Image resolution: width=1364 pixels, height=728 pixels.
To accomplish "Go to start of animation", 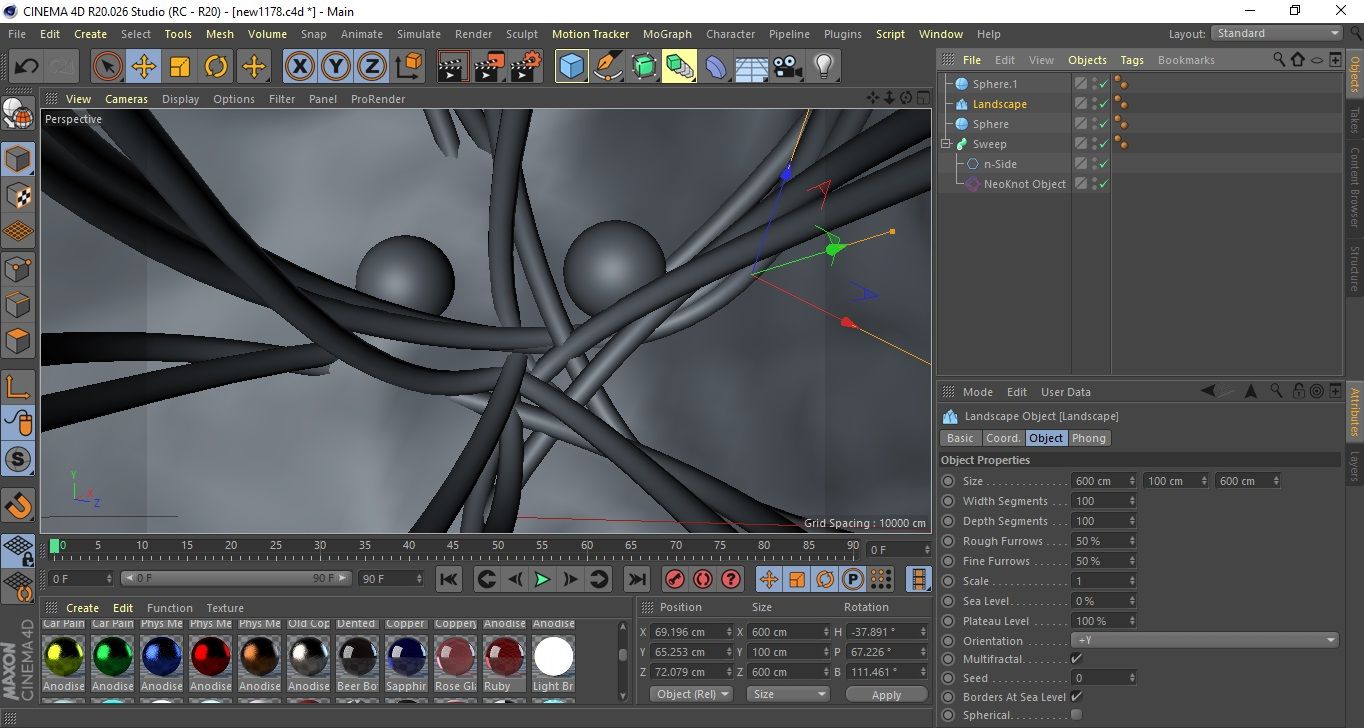I will 450,579.
